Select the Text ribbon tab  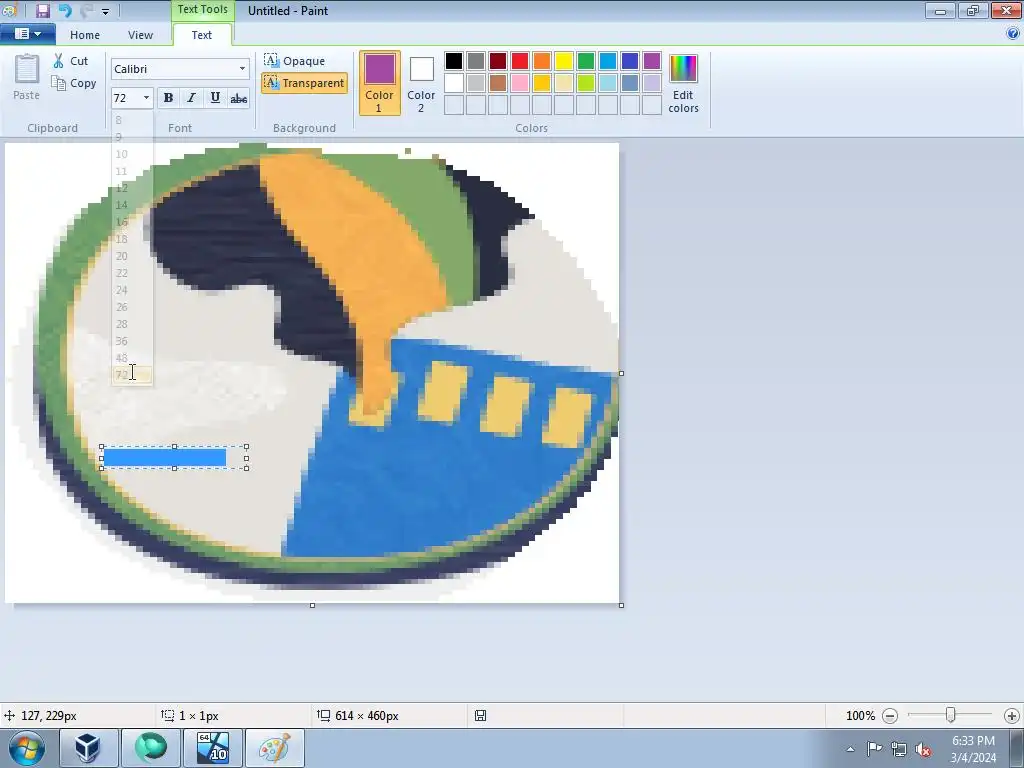(202, 35)
